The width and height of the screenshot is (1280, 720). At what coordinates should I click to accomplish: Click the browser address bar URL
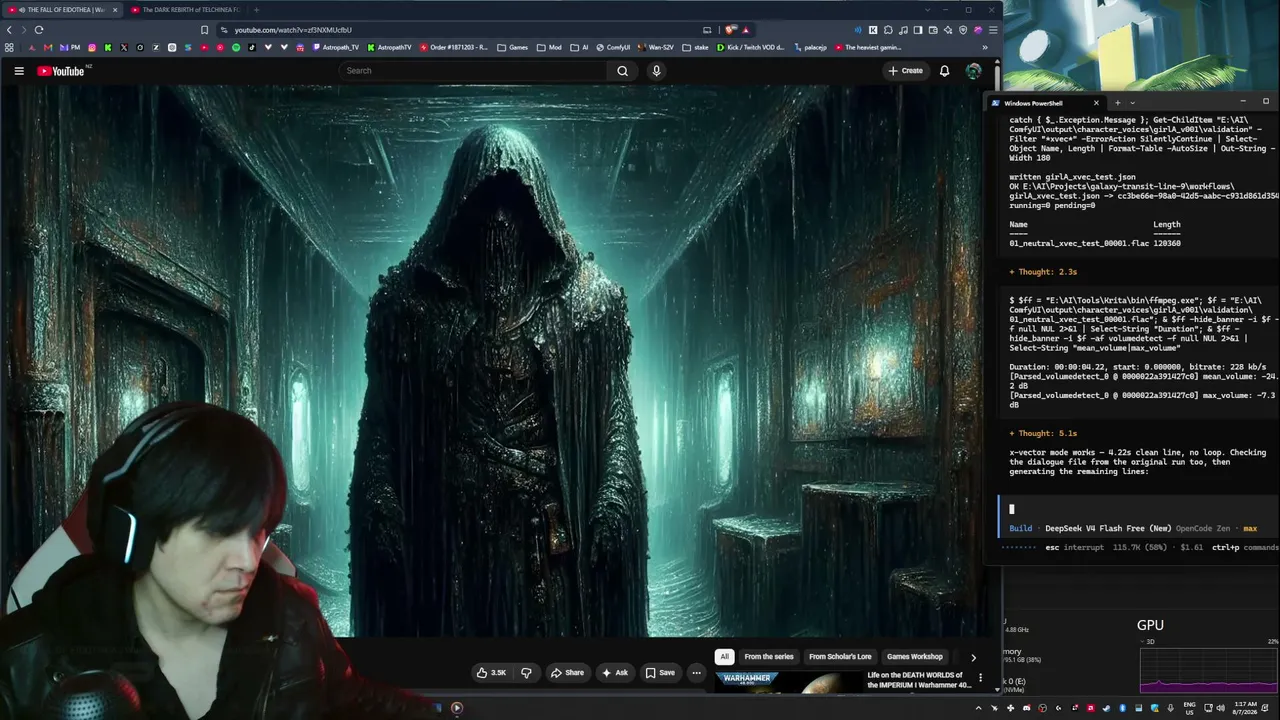point(293,30)
